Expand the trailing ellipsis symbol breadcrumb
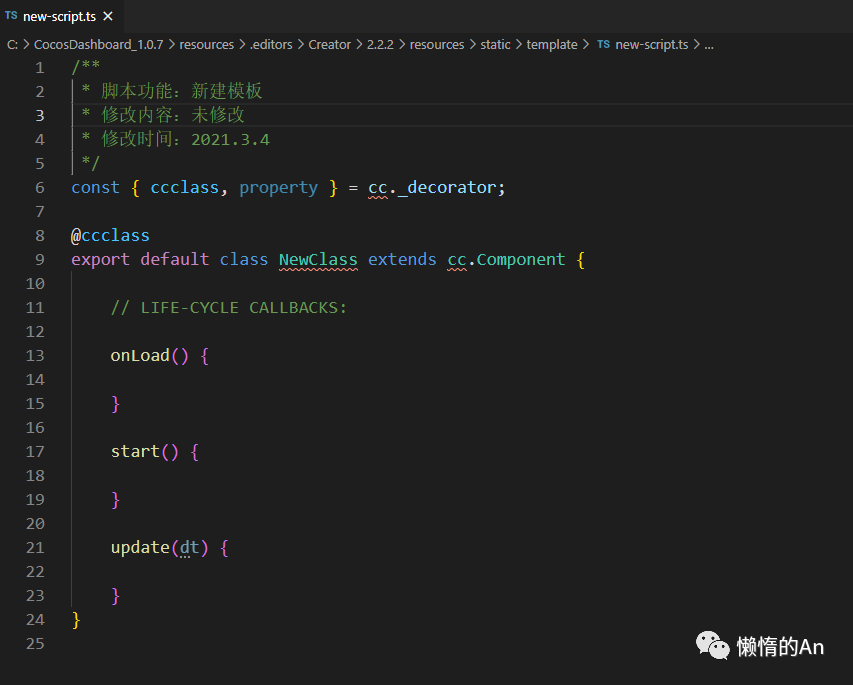 point(709,45)
